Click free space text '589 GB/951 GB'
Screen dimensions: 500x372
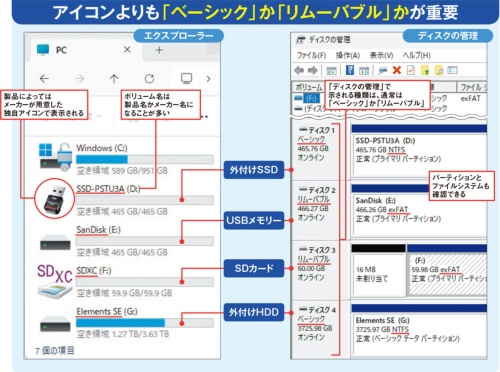pos(140,171)
